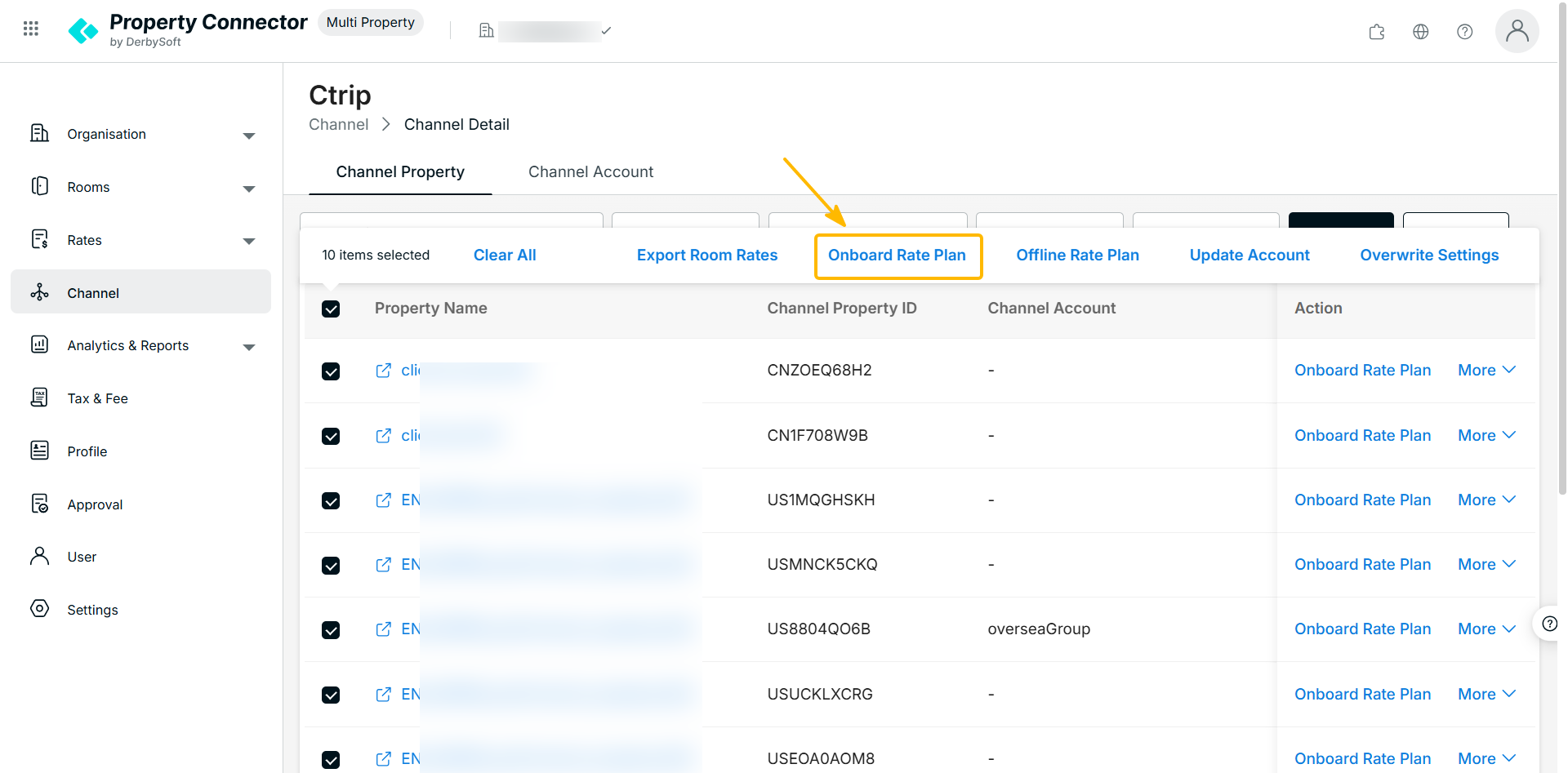
Task: Open the help question mark icon in header
Action: point(1465,32)
